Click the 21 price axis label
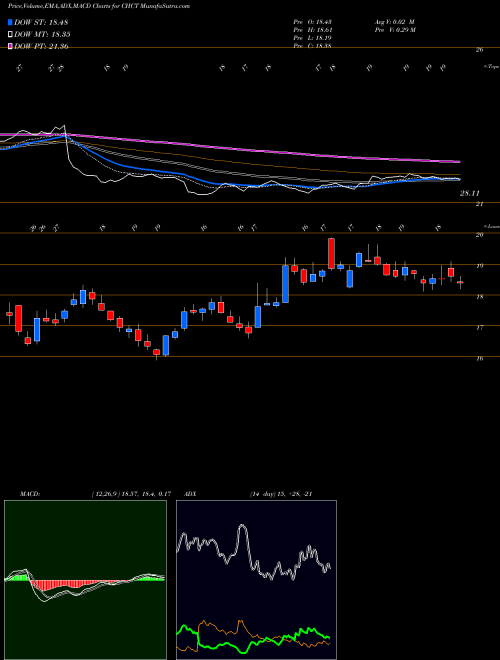Screen dimensions: 500x660 click(479, 204)
